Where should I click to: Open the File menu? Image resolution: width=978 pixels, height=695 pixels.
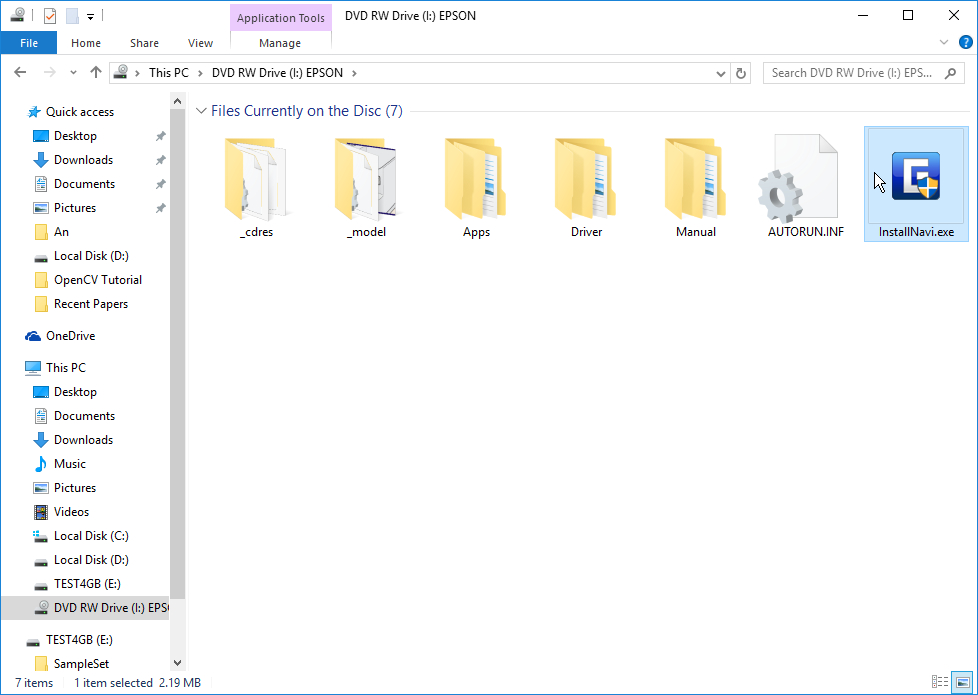click(29, 43)
